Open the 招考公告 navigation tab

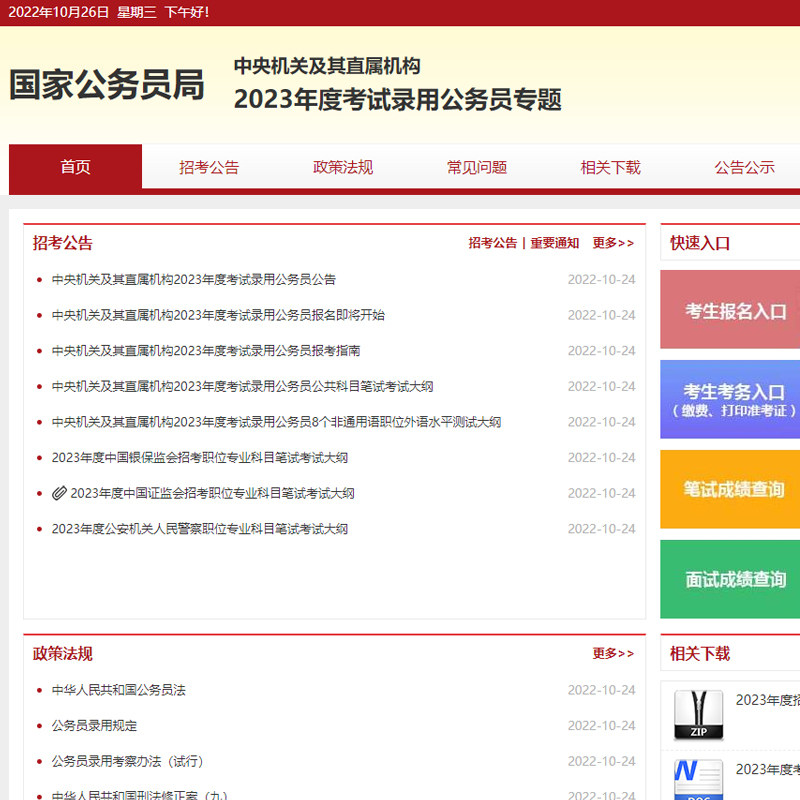coord(209,167)
